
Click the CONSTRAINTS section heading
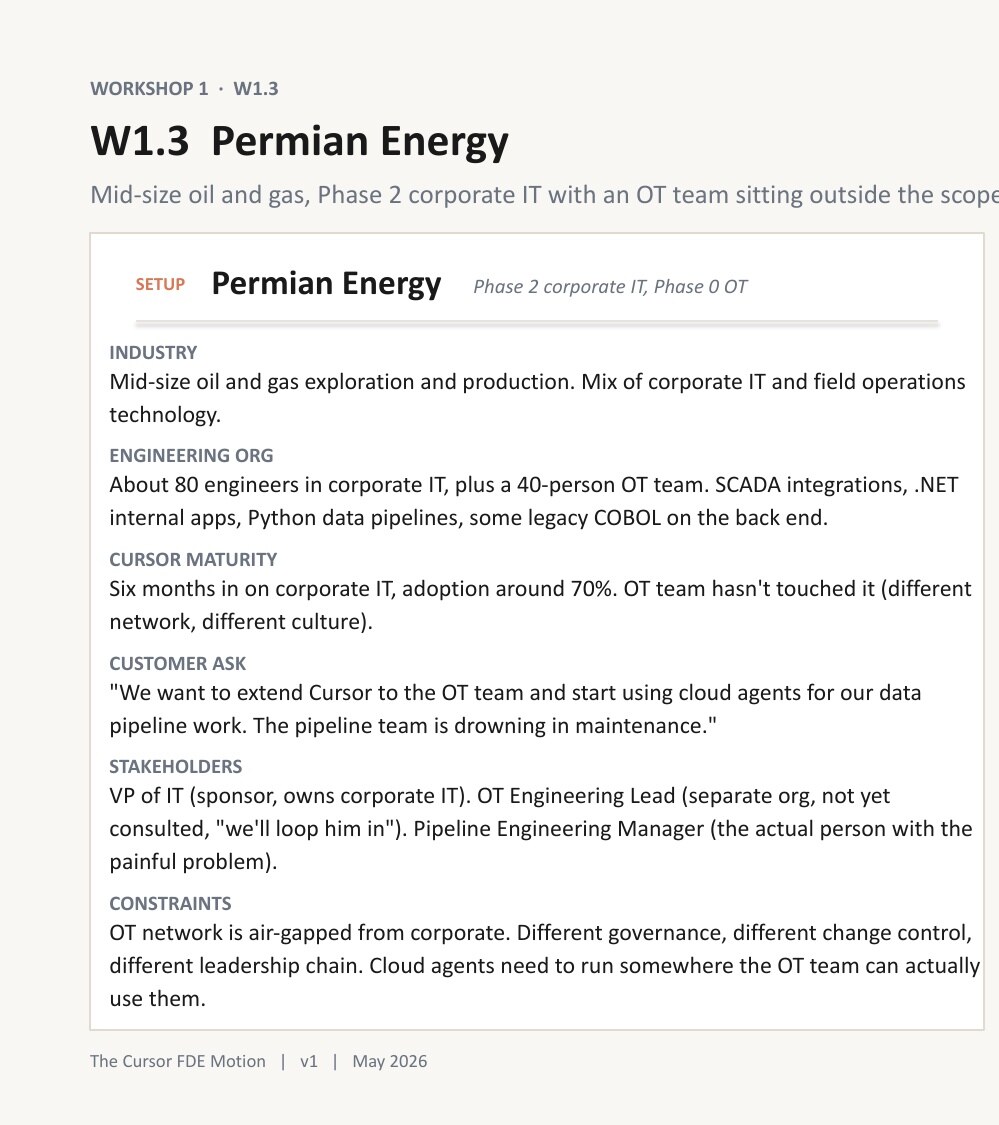170,903
